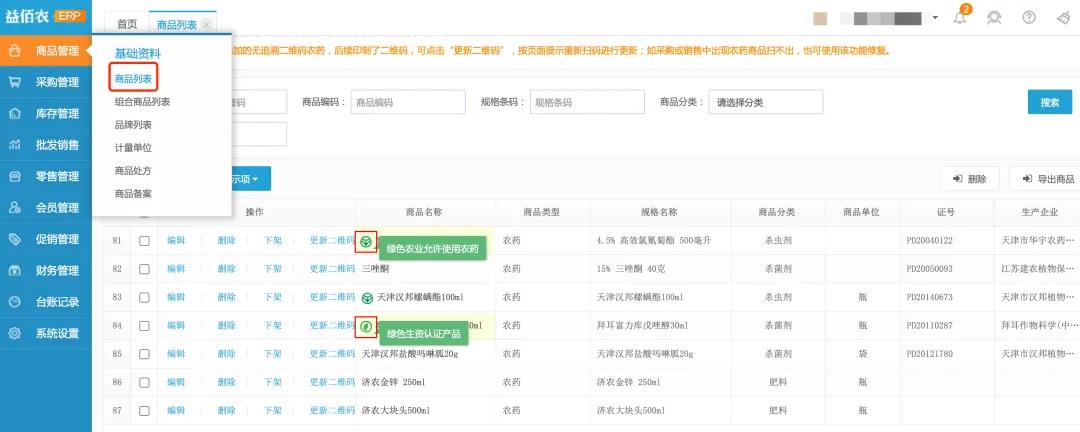
Task: Switch to the 首页 tab
Action: click(x=127, y=24)
